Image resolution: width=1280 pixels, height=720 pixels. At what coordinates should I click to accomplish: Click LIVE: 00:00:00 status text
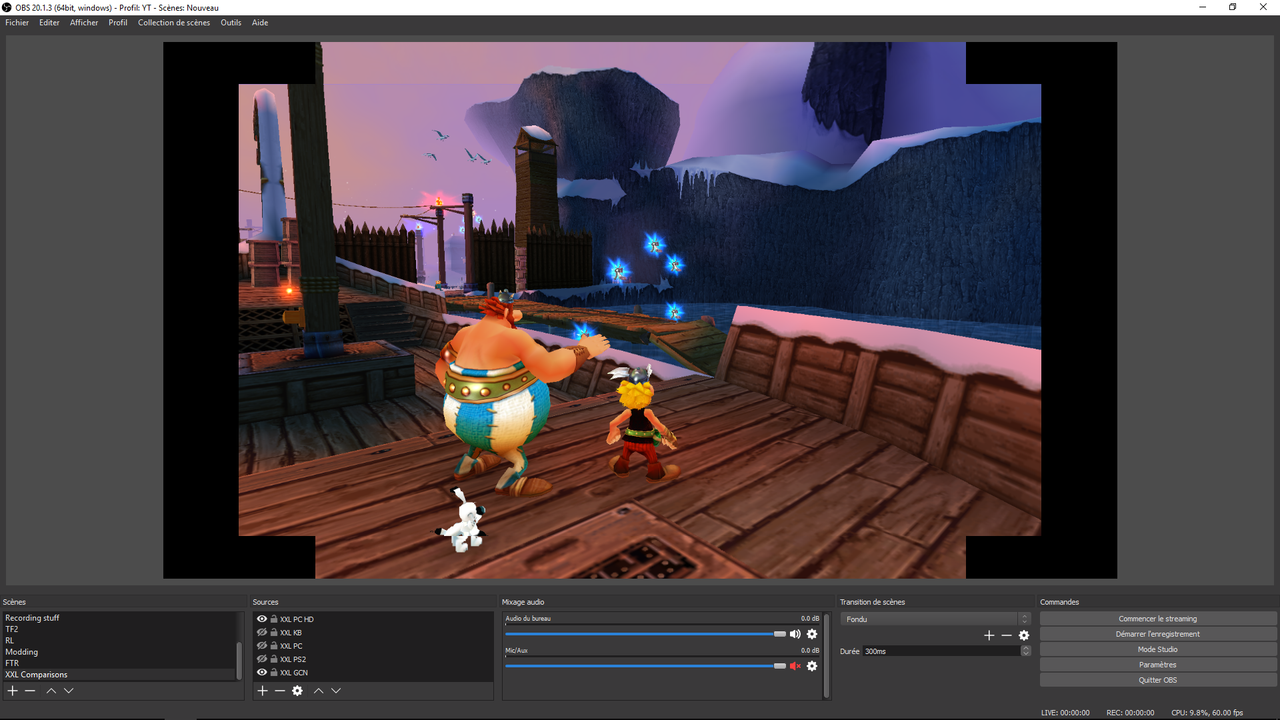point(1065,712)
